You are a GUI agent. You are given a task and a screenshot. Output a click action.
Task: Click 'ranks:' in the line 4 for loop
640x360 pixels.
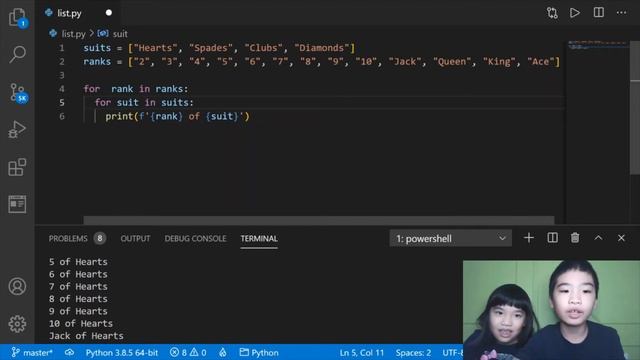click(x=171, y=89)
